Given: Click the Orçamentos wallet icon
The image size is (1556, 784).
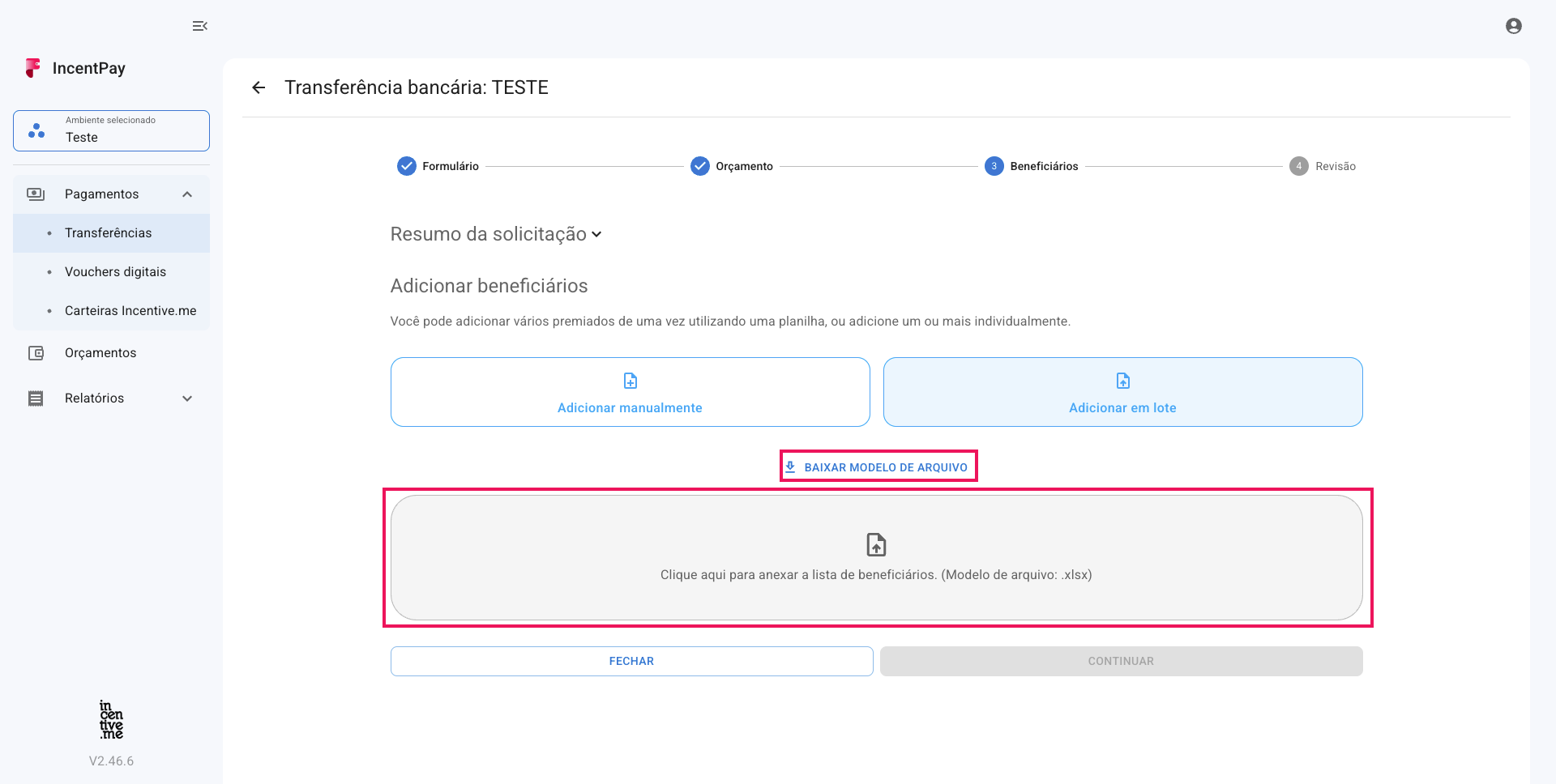Looking at the screenshot, I should 36,353.
